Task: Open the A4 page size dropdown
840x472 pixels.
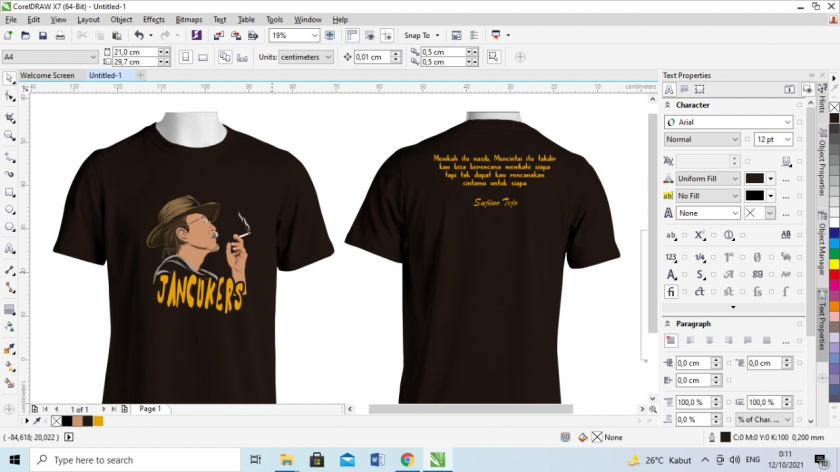Action: 93,57
